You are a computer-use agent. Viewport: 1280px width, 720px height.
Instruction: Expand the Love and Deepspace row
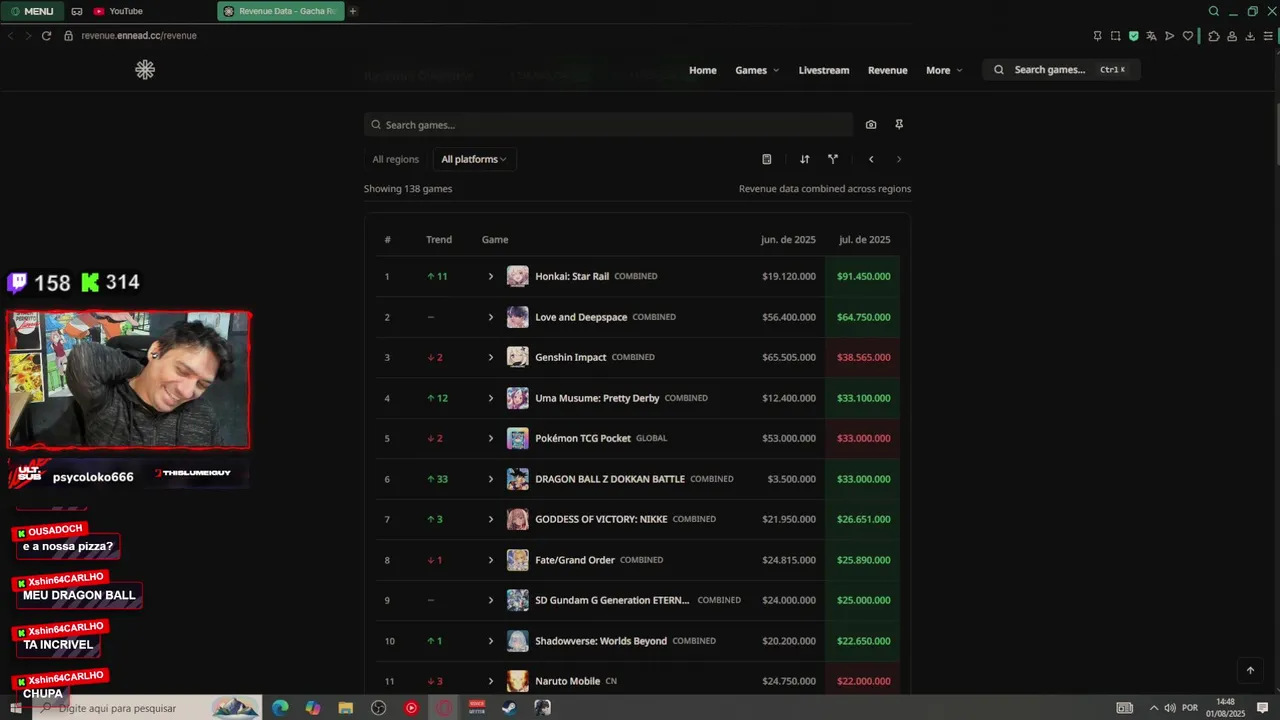point(490,317)
